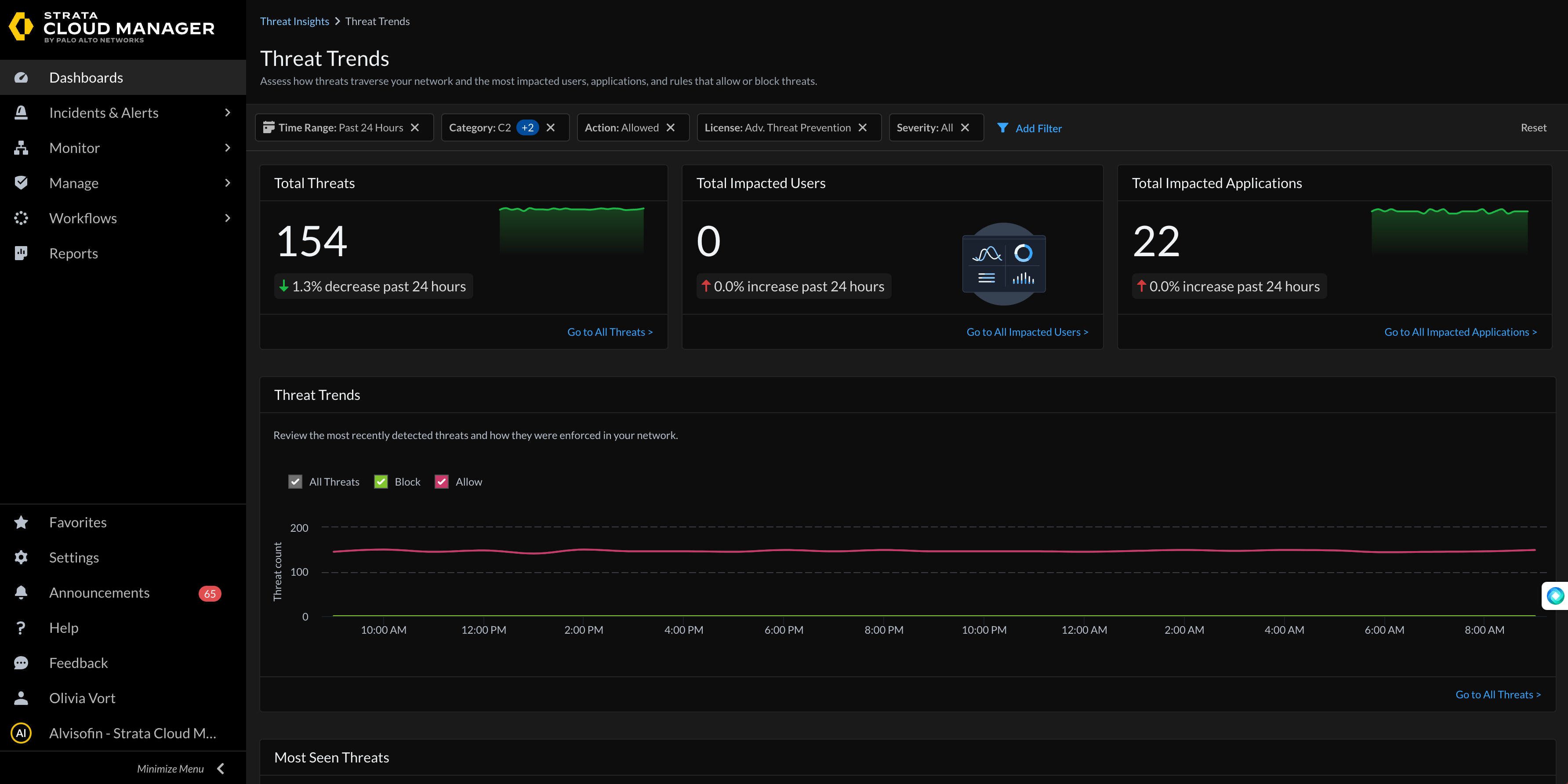The height and width of the screenshot is (784, 1568).
Task: Toggle the Block checkbox in Threat Trends
Action: (381, 482)
